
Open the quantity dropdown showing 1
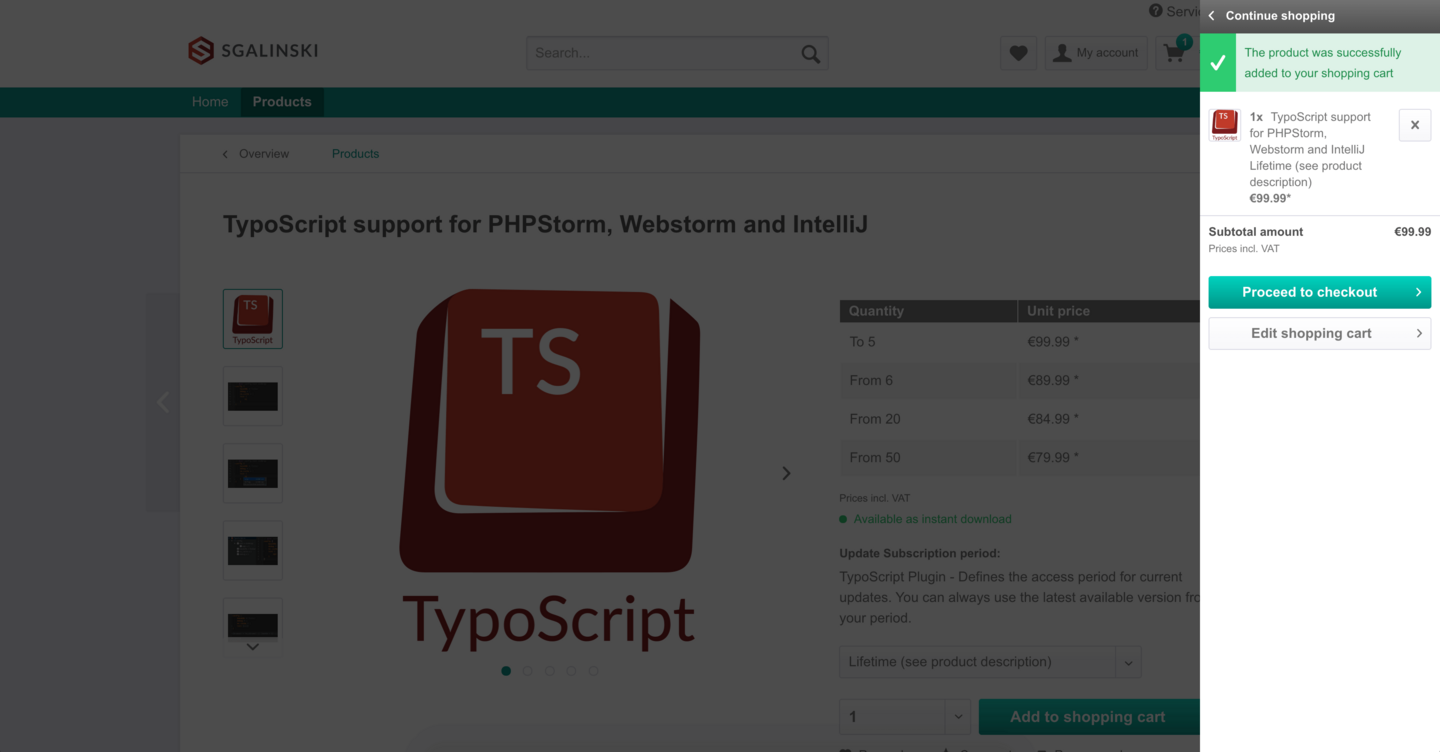[905, 717]
